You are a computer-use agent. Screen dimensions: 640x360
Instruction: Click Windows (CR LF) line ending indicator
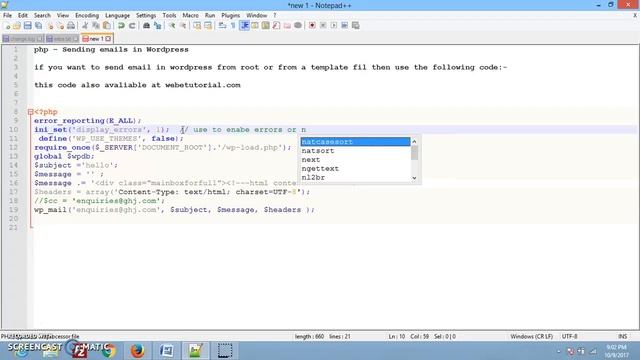(531, 336)
